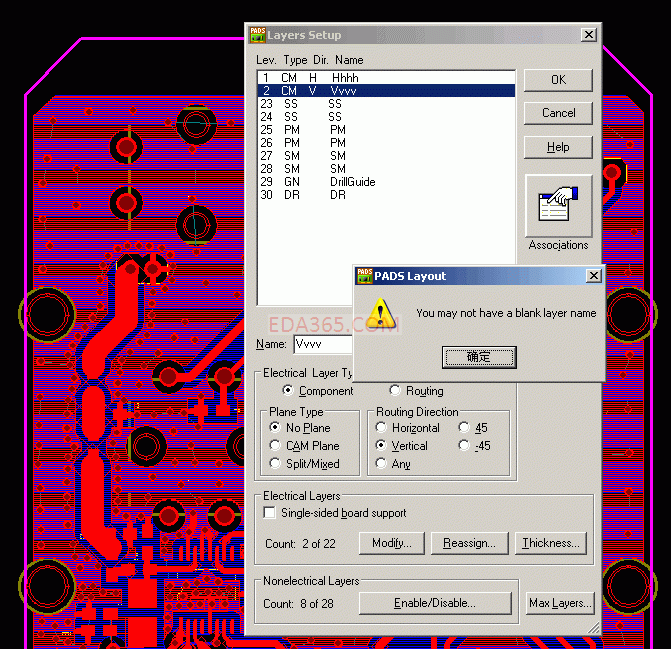Open the Max Layers... dialog

click(x=560, y=603)
